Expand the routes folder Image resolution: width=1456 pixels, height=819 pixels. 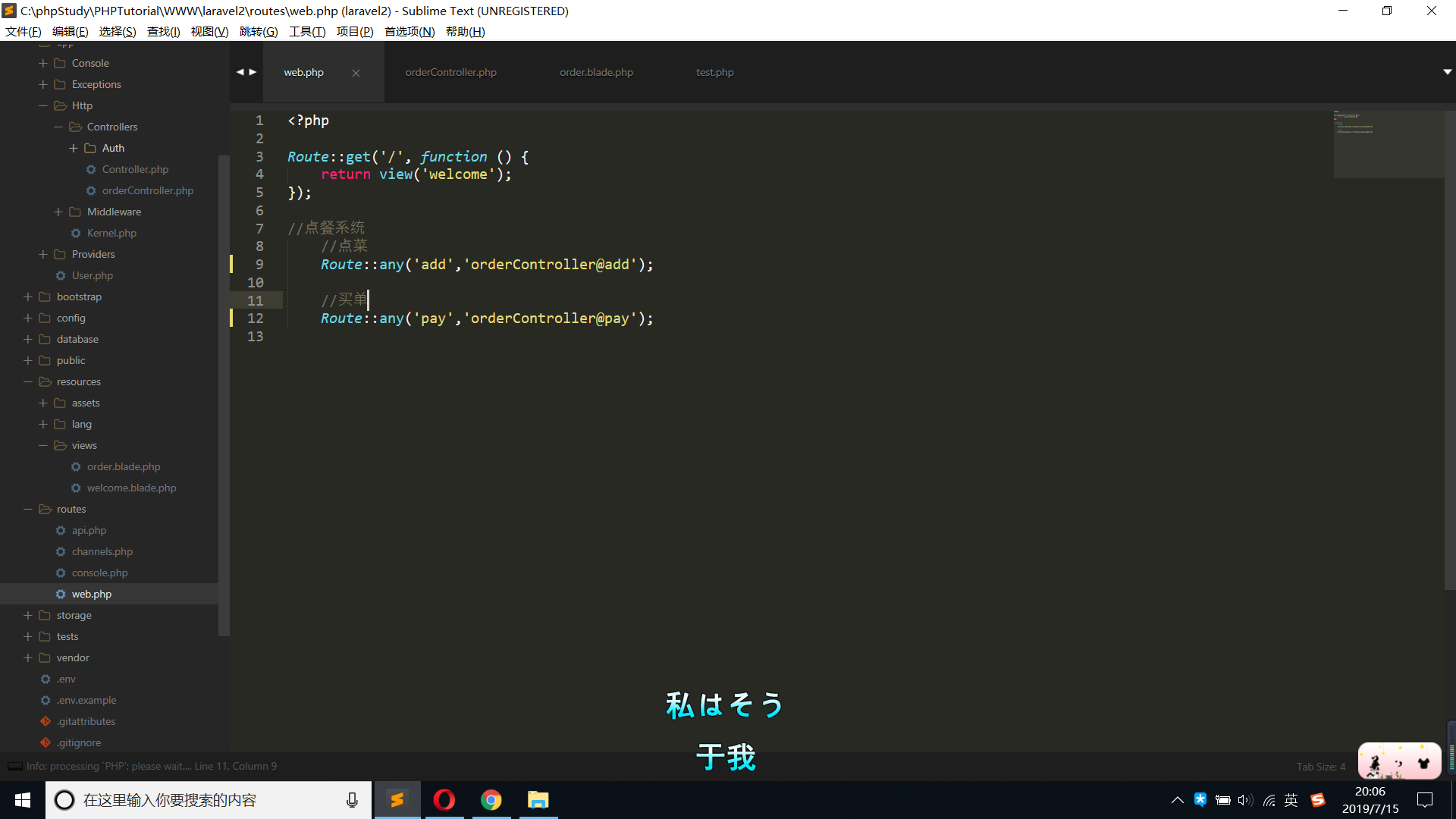(x=27, y=509)
